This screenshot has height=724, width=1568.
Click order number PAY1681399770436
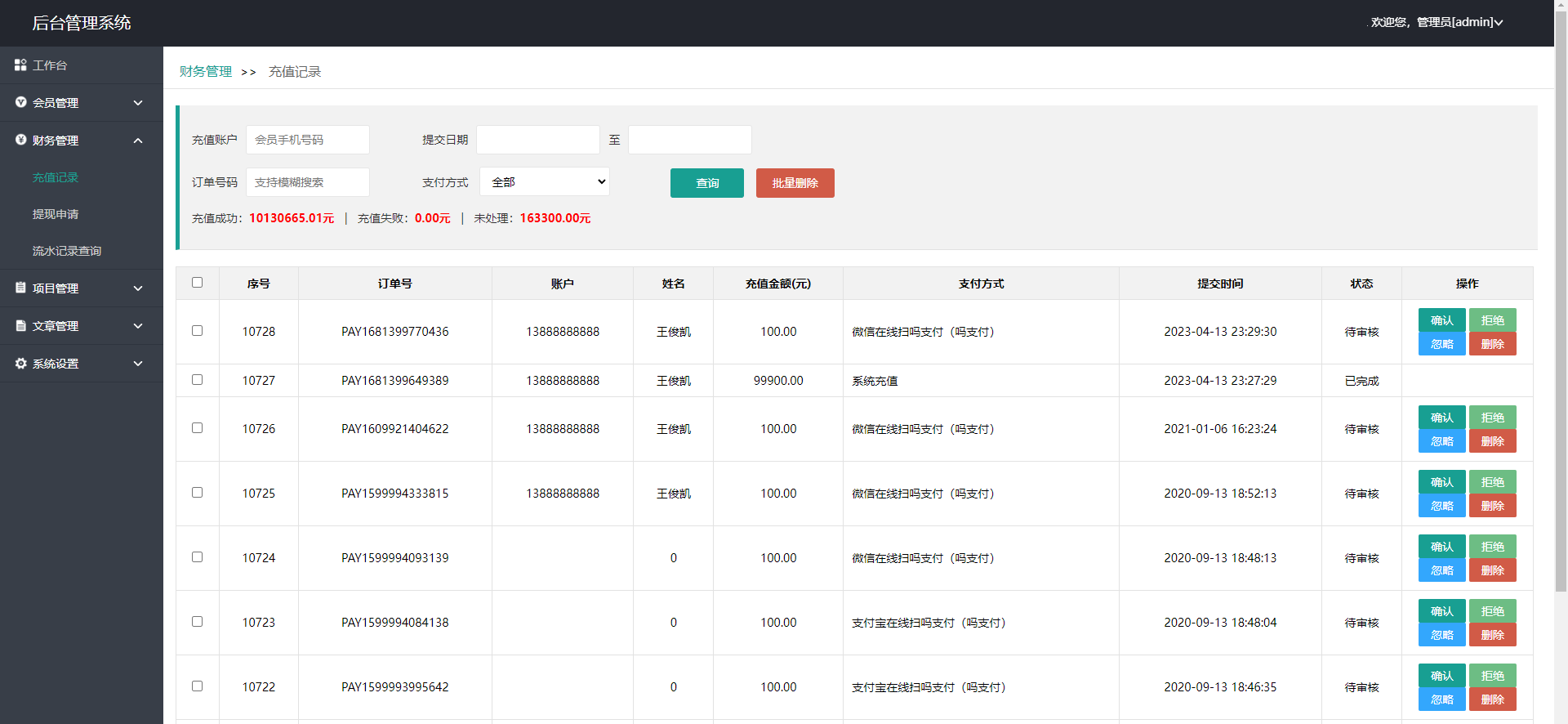click(x=395, y=332)
